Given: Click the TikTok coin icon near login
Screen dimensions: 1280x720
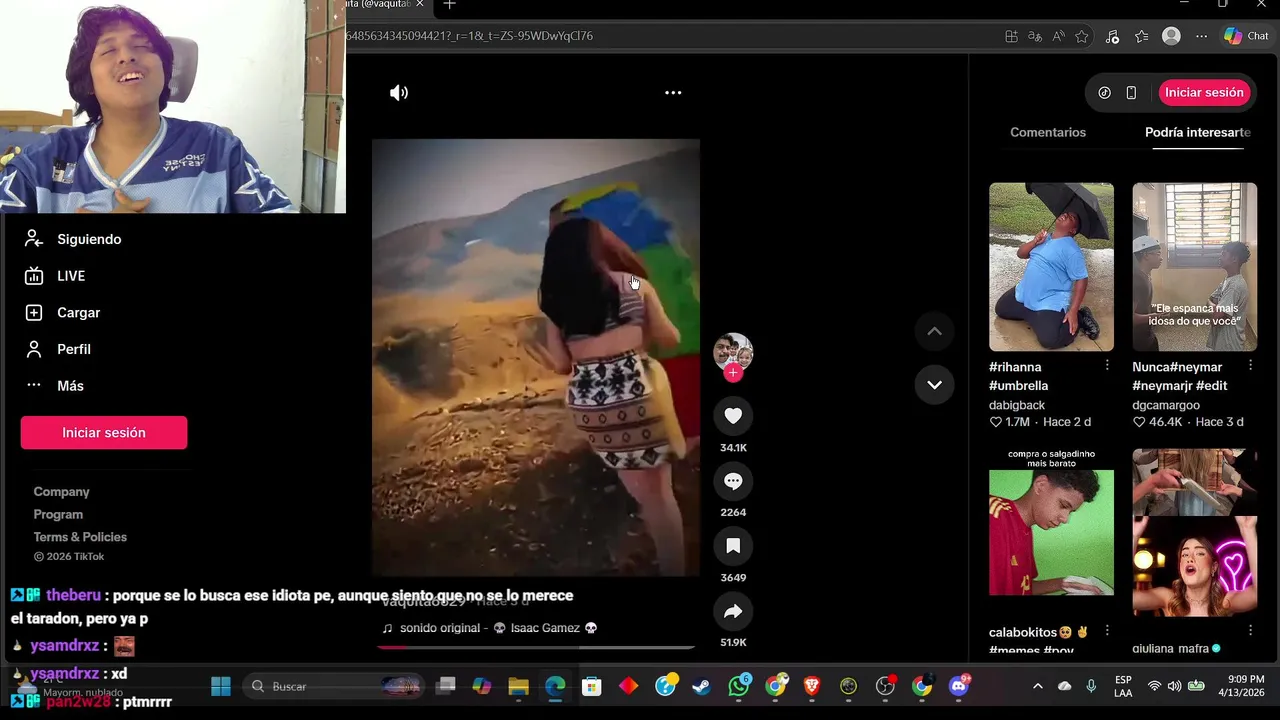Looking at the screenshot, I should (1104, 93).
